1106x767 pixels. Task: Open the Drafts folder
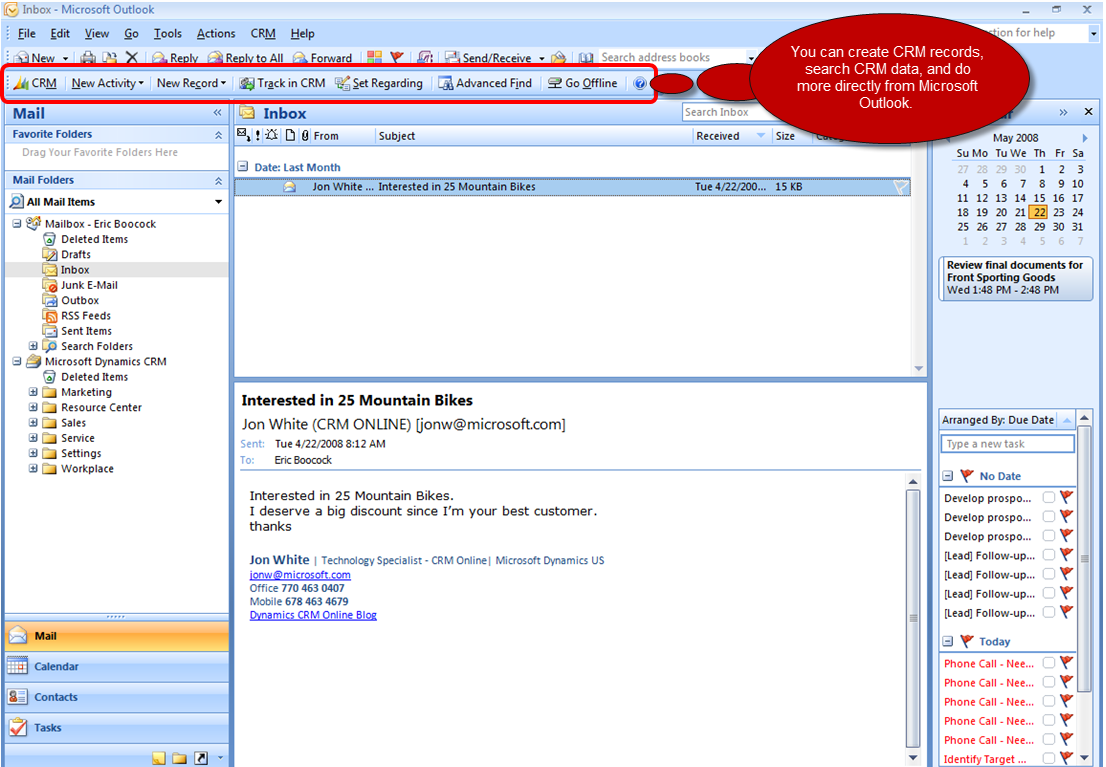[75, 255]
